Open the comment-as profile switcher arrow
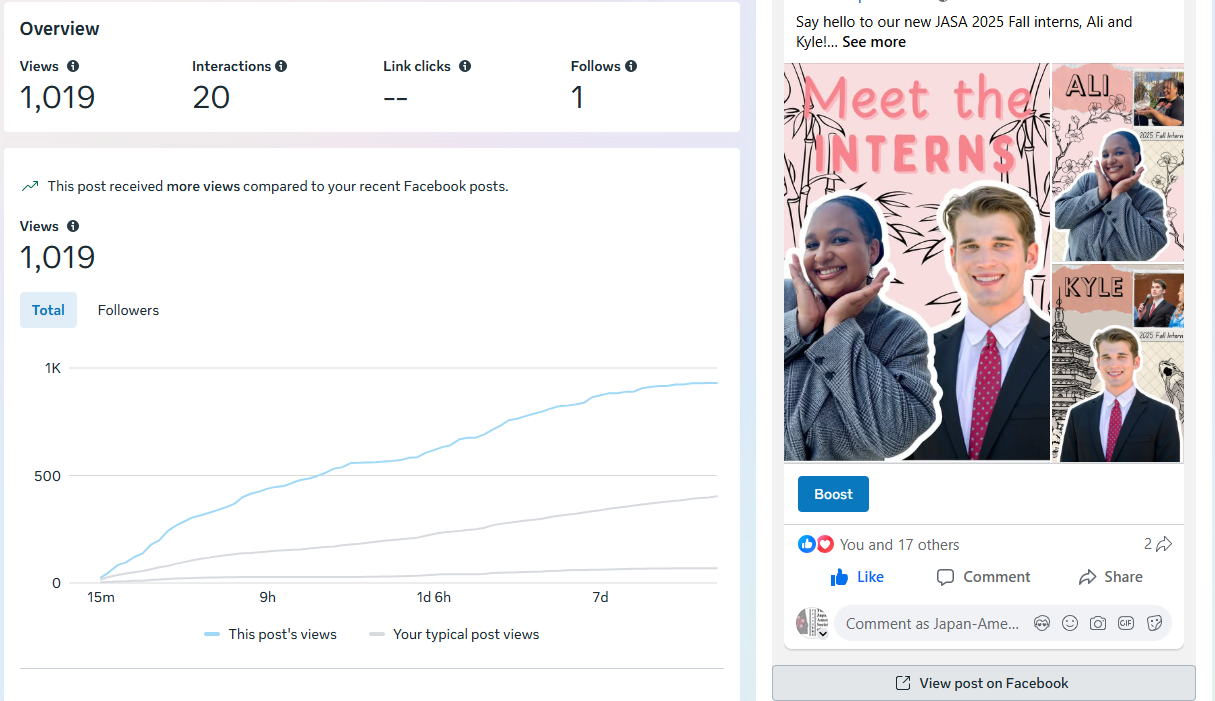The width and height of the screenshot is (1215, 701). coord(823,633)
